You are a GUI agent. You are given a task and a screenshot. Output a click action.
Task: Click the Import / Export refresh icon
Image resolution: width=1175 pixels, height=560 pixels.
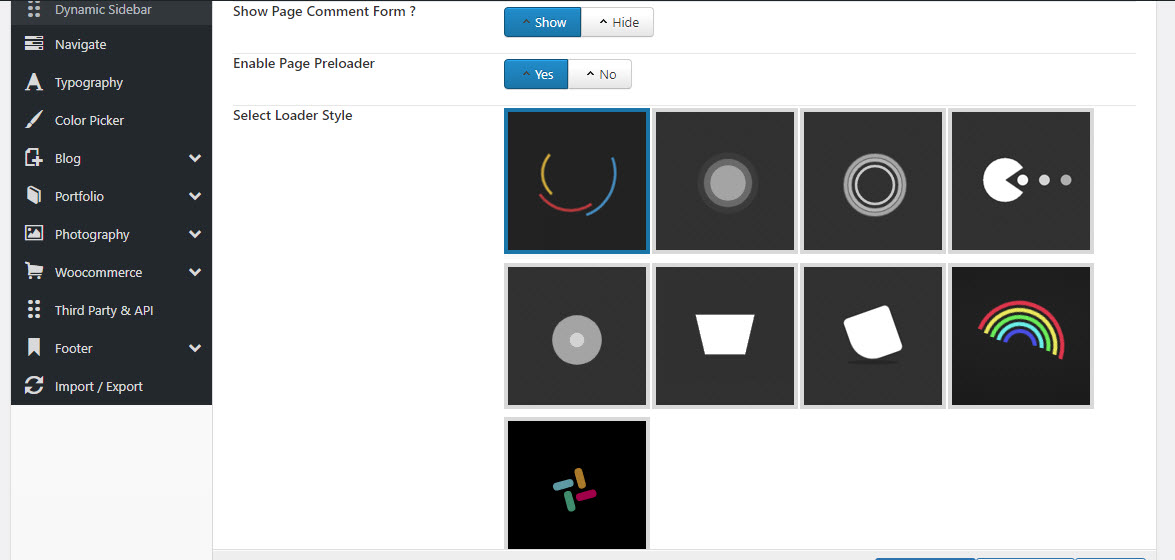(34, 386)
